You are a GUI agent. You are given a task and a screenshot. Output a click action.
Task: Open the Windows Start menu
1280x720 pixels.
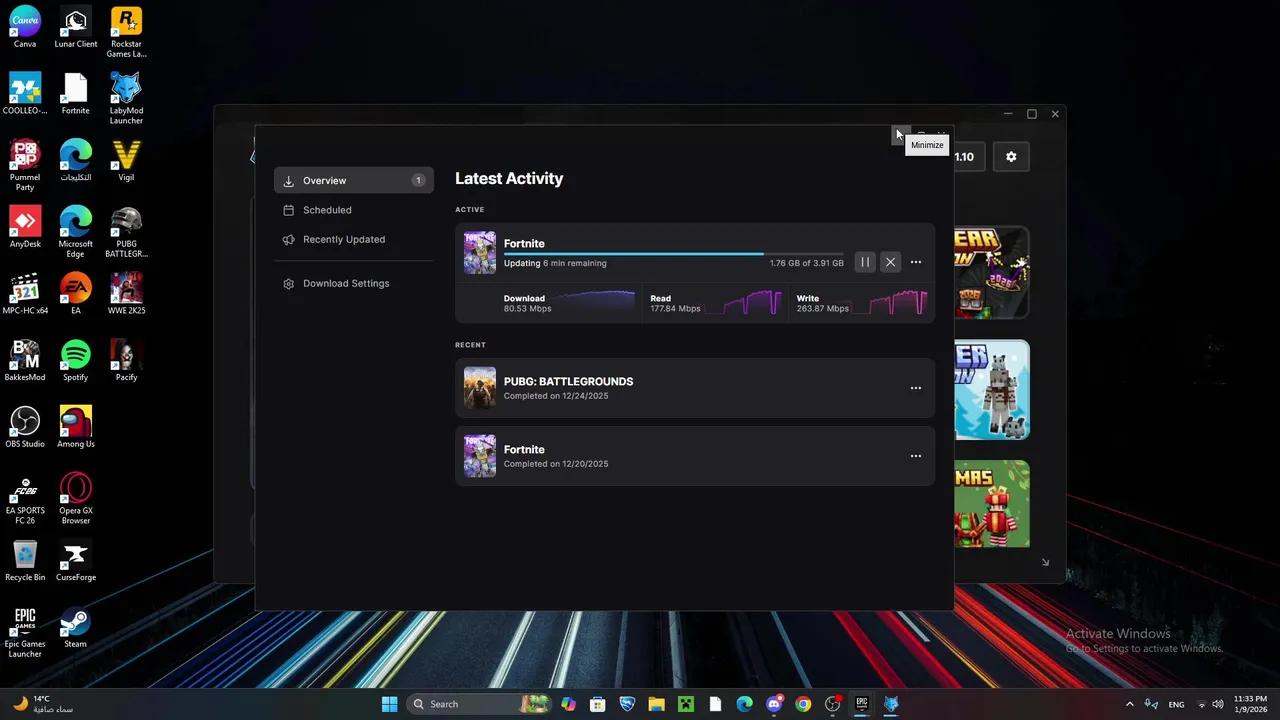point(389,704)
